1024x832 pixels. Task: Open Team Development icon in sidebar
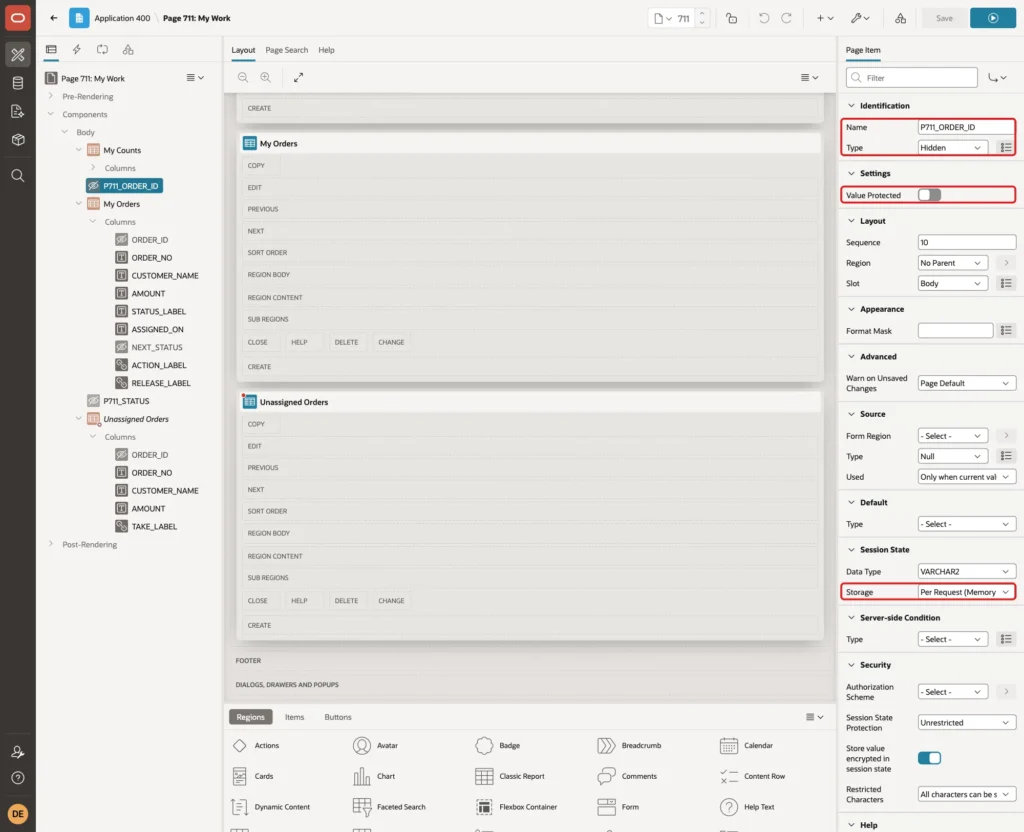pyautogui.click(x=18, y=112)
